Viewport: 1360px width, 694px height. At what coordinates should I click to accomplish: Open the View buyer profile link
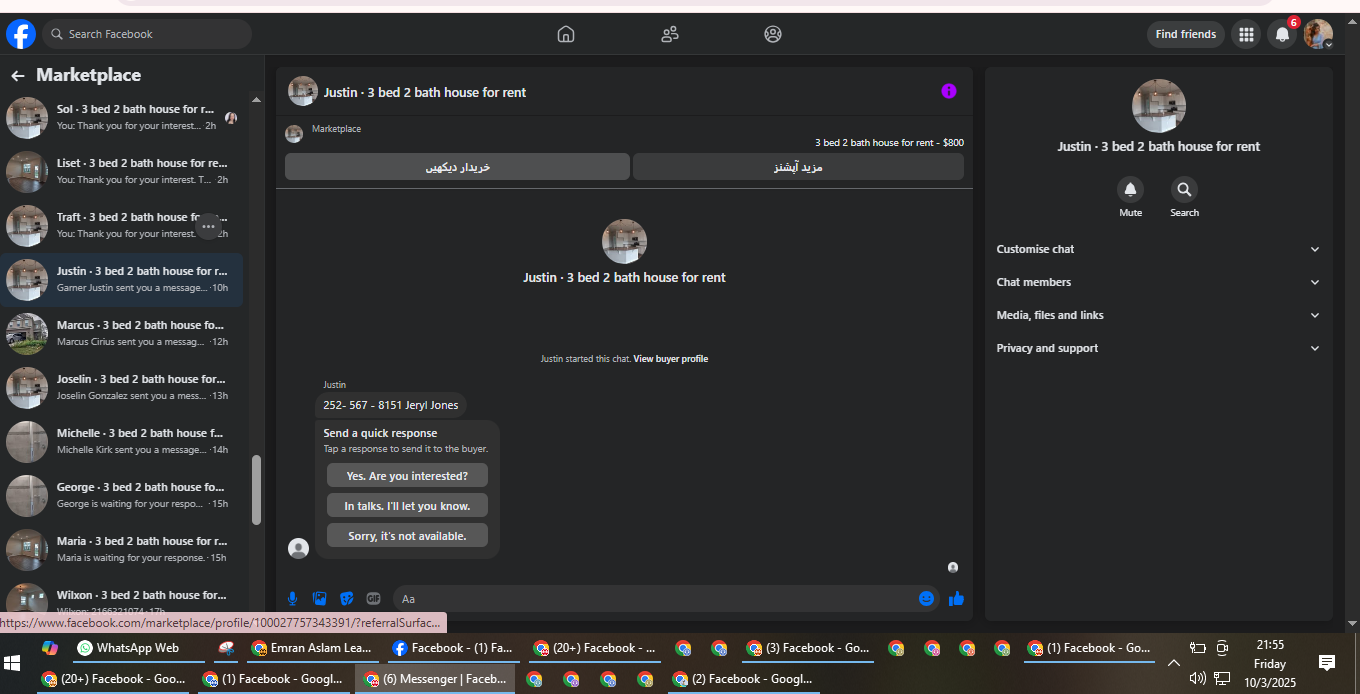pos(670,359)
